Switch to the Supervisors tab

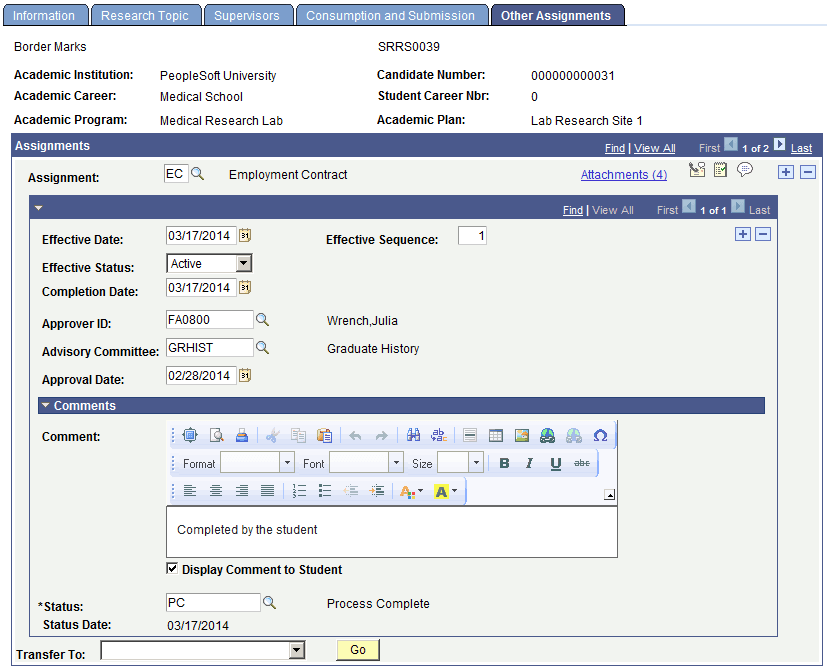(247, 14)
